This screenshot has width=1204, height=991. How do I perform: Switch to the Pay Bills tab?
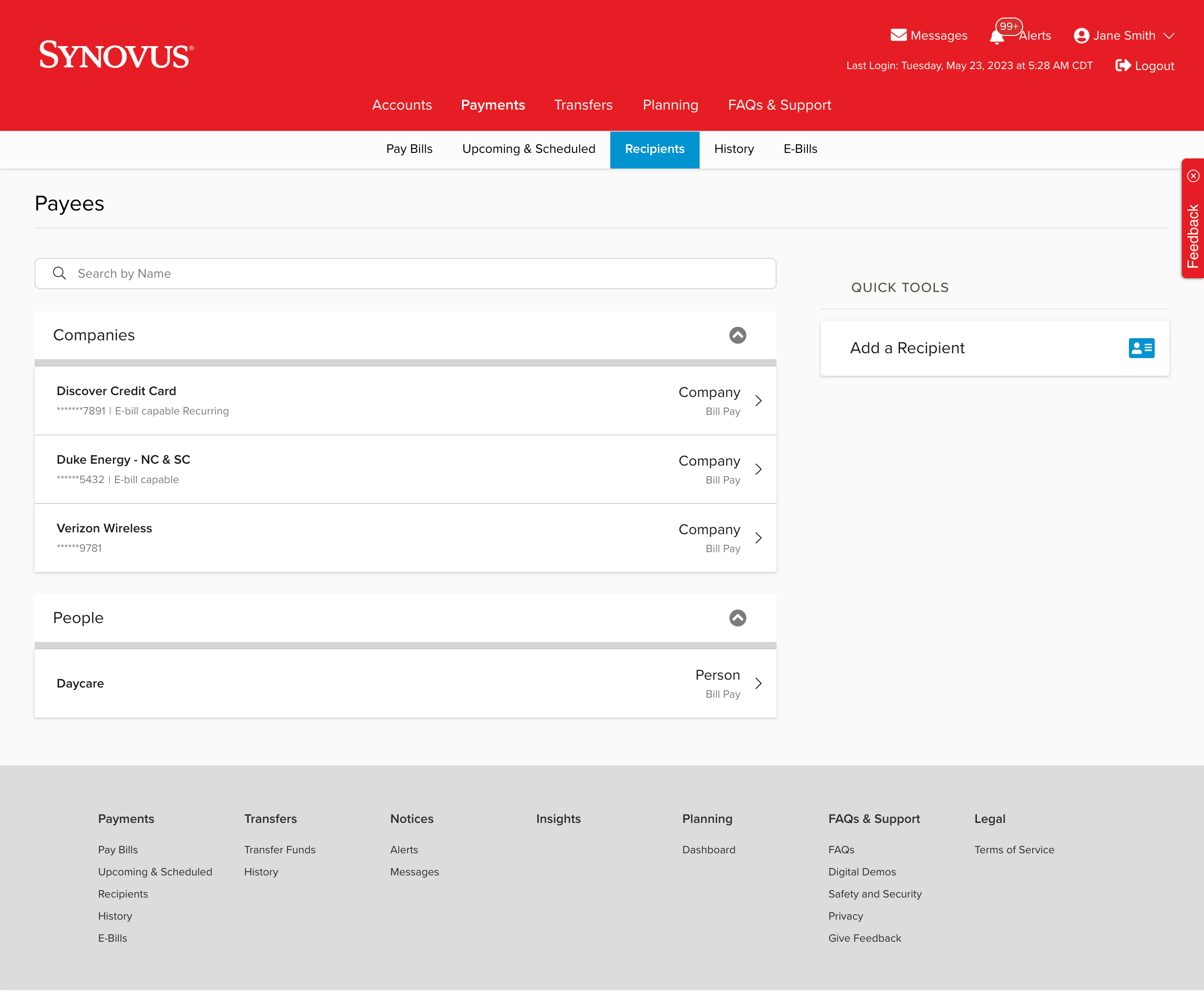(x=409, y=149)
